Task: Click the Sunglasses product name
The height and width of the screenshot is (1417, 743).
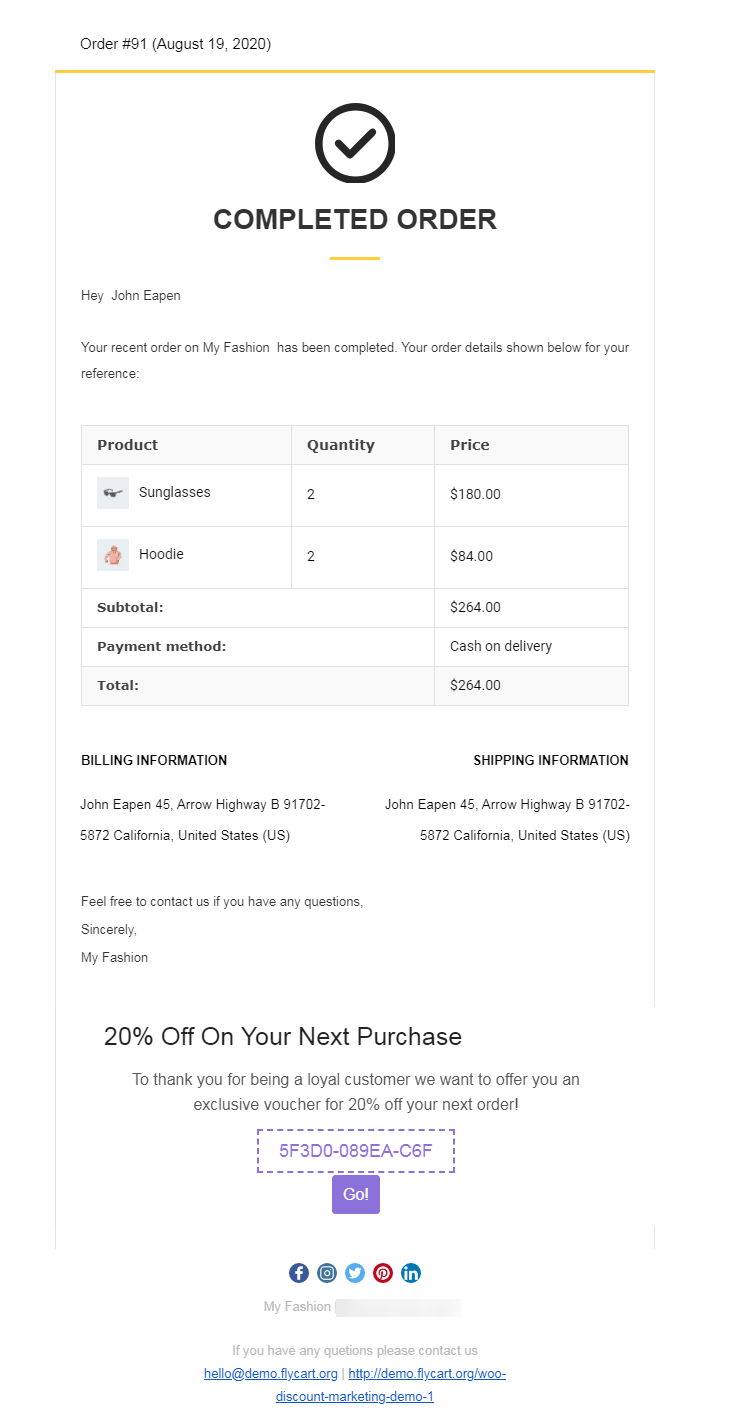Action: click(x=175, y=492)
